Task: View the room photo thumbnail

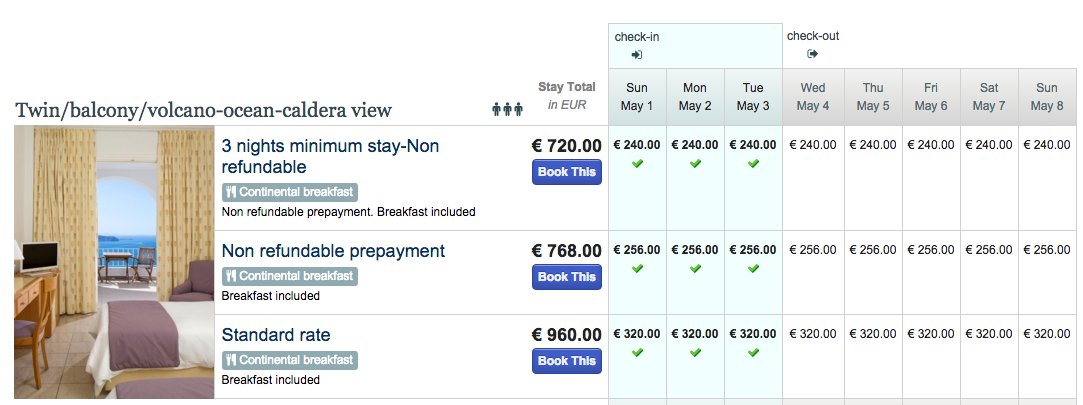Action: (114, 262)
